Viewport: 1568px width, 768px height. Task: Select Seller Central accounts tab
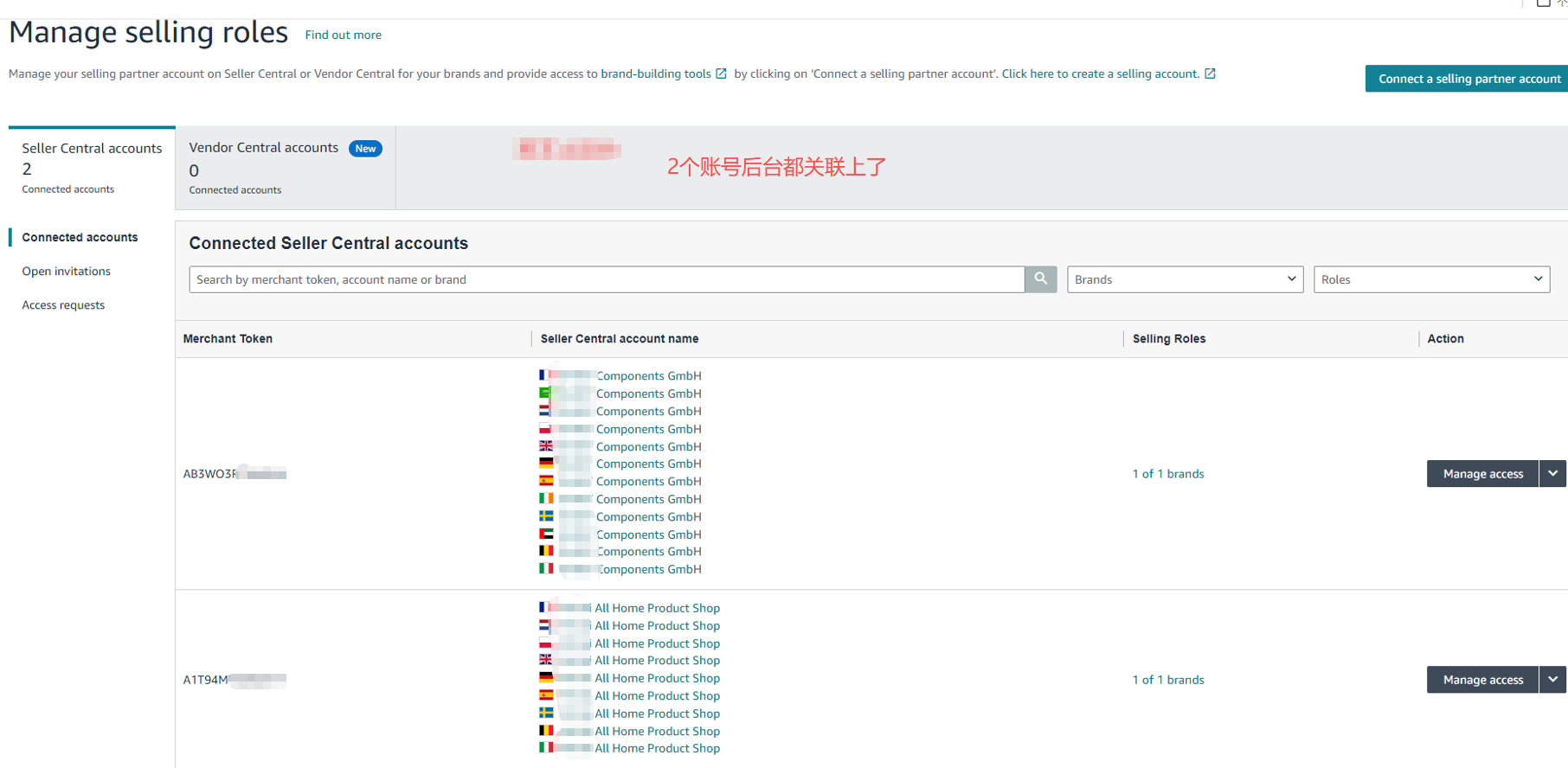(92, 168)
